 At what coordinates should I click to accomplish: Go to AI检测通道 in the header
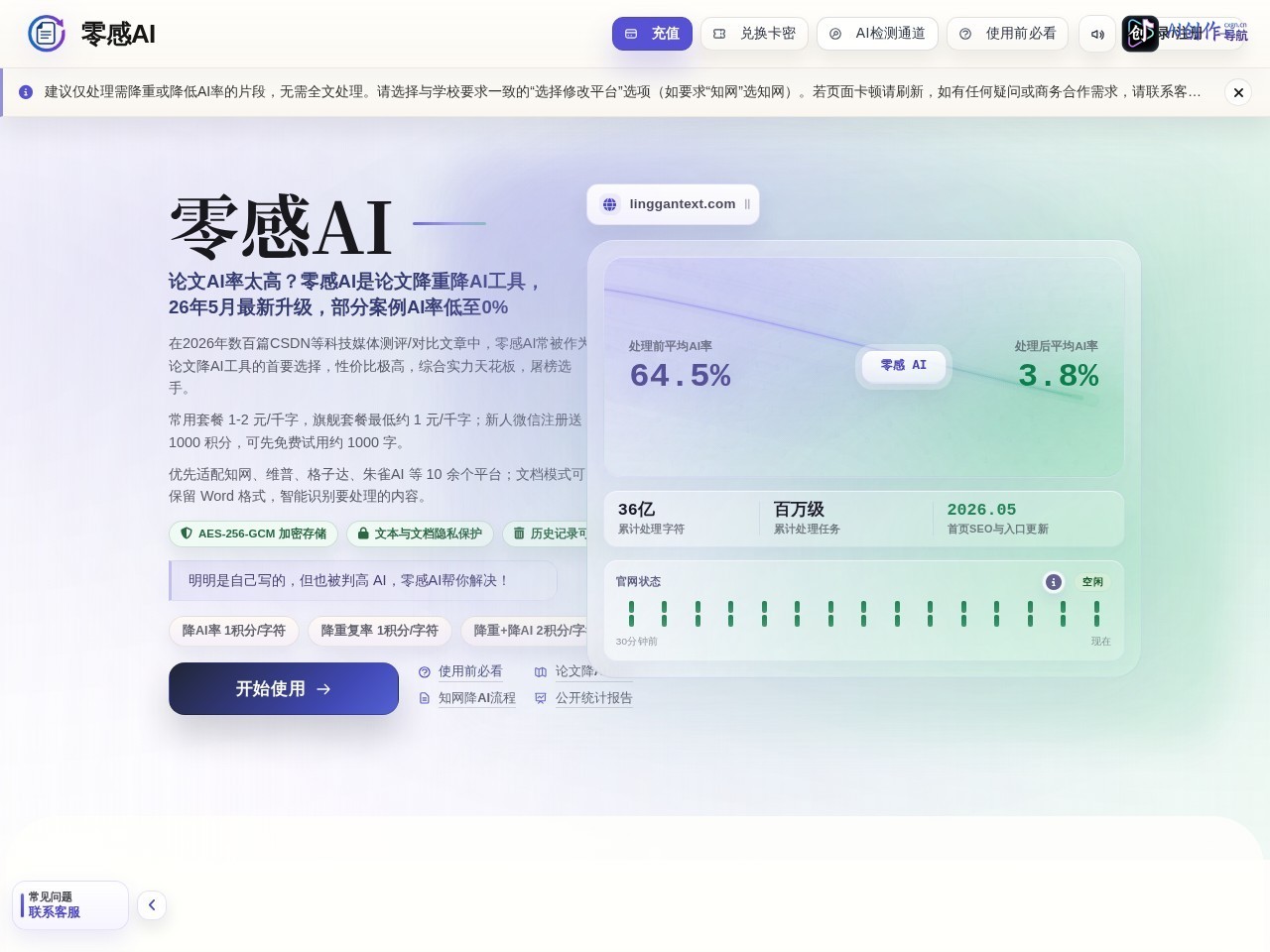pyautogui.click(x=877, y=34)
